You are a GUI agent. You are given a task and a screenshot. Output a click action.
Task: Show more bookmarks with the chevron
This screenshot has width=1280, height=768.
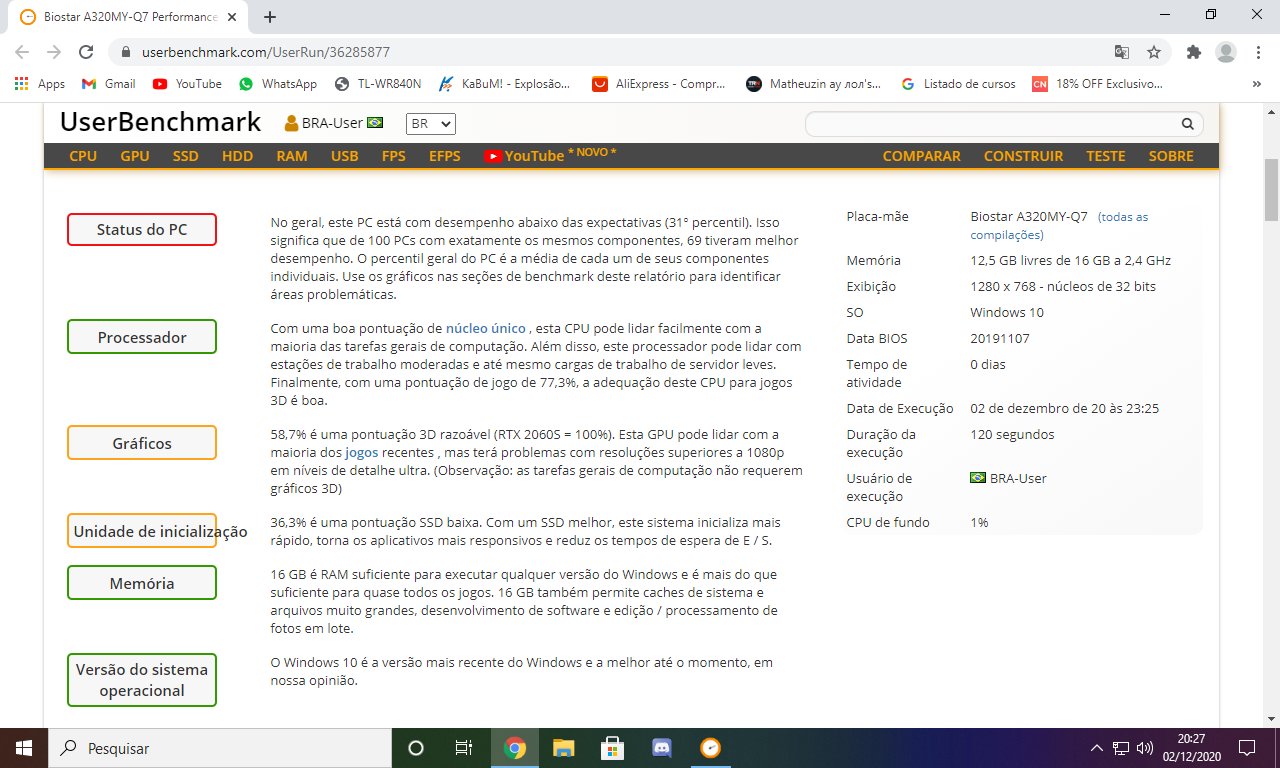coord(1256,84)
